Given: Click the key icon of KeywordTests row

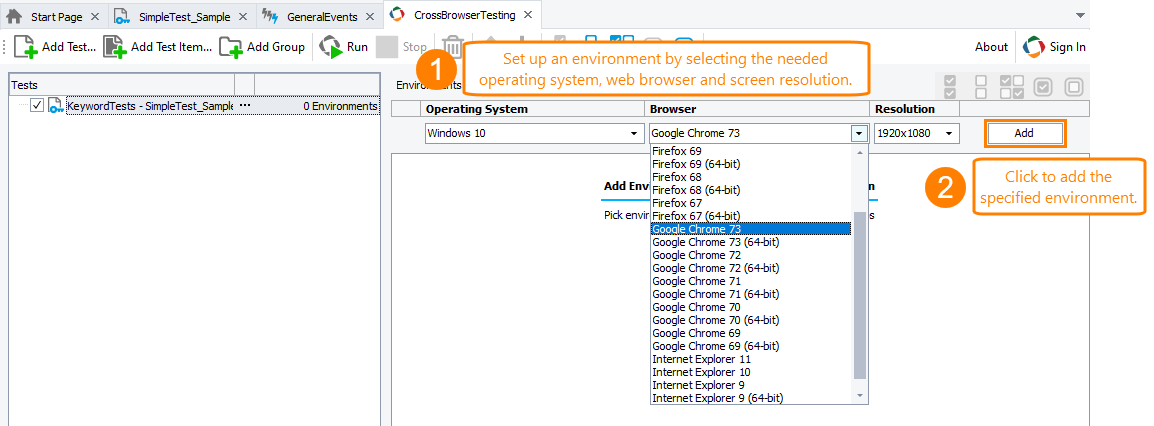Looking at the screenshot, I should pos(56,106).
